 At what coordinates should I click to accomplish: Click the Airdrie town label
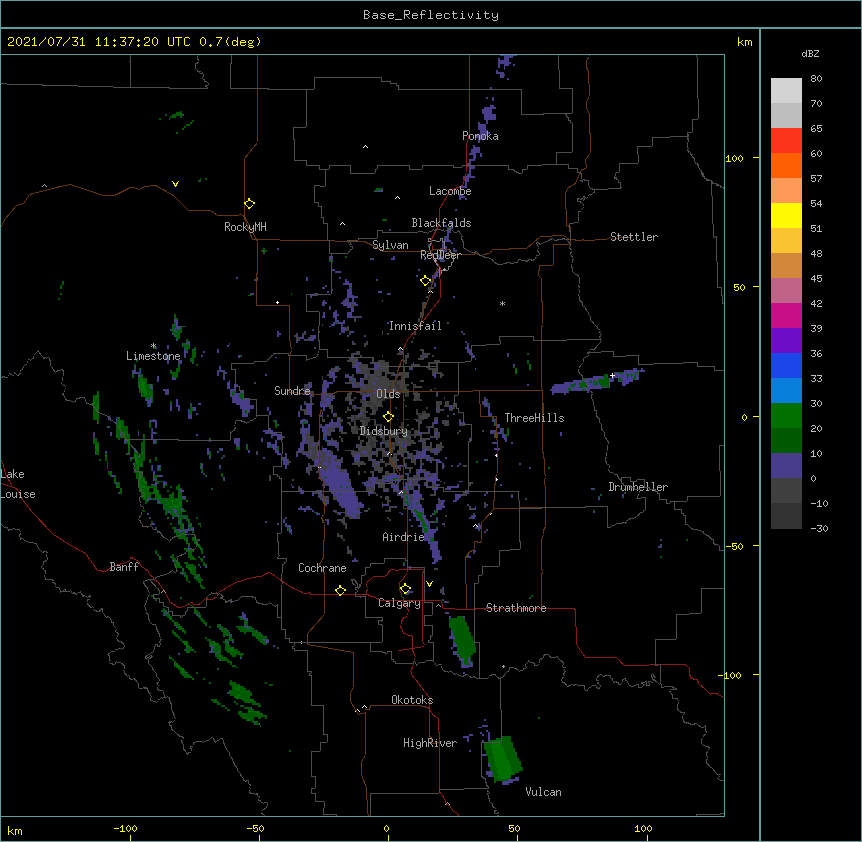pyautogui.click(x=403, y=537)
